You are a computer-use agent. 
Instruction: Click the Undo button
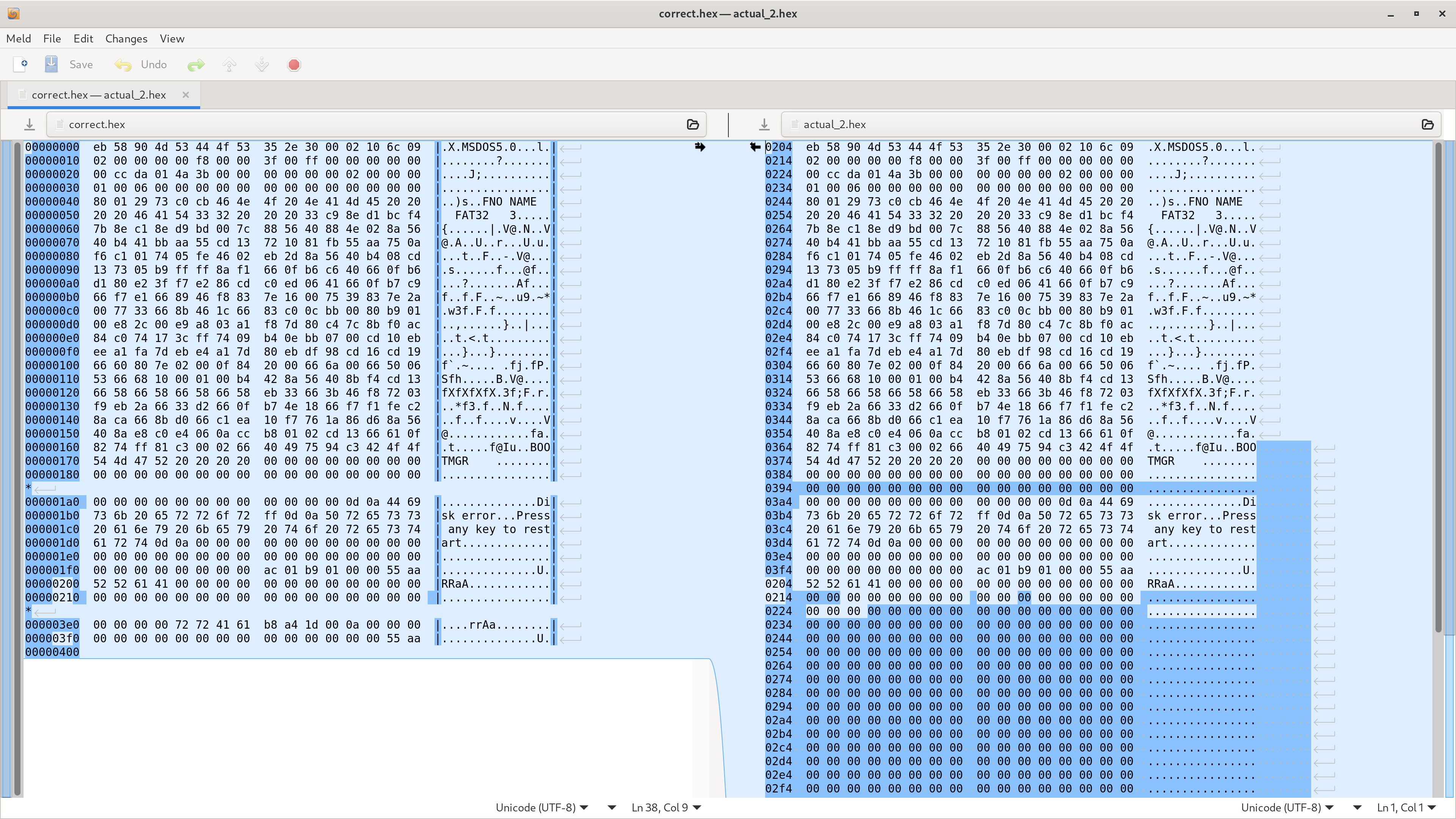pos(141,64)
